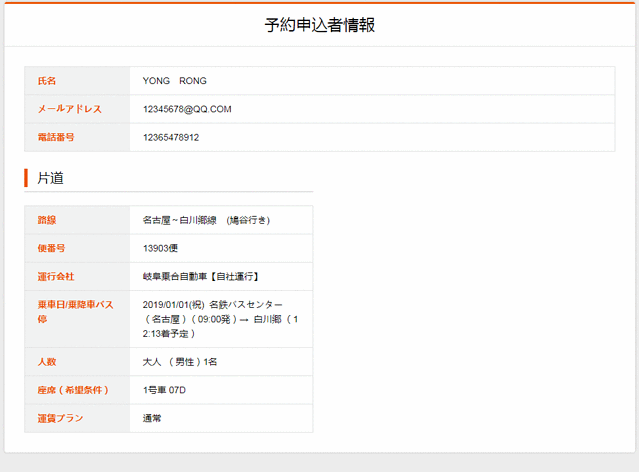The height and width of the screenshot is (472, 639).
Task: Click the name value YONG RONG
Action: coord(175,81)
